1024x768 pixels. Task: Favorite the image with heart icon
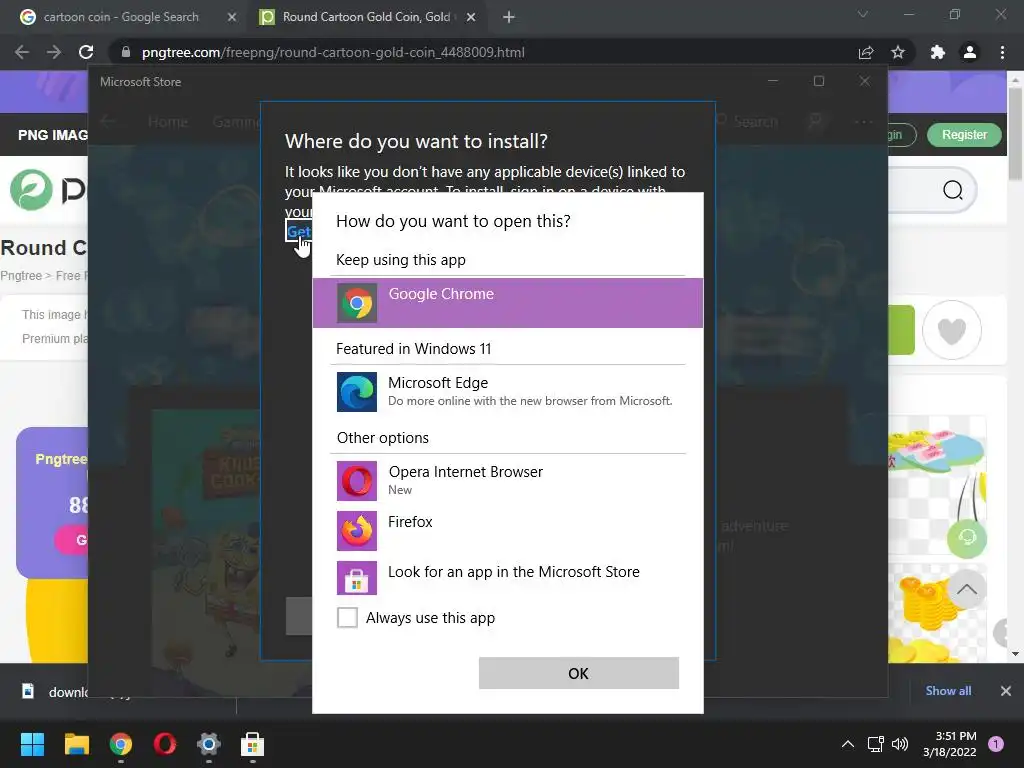952,330
